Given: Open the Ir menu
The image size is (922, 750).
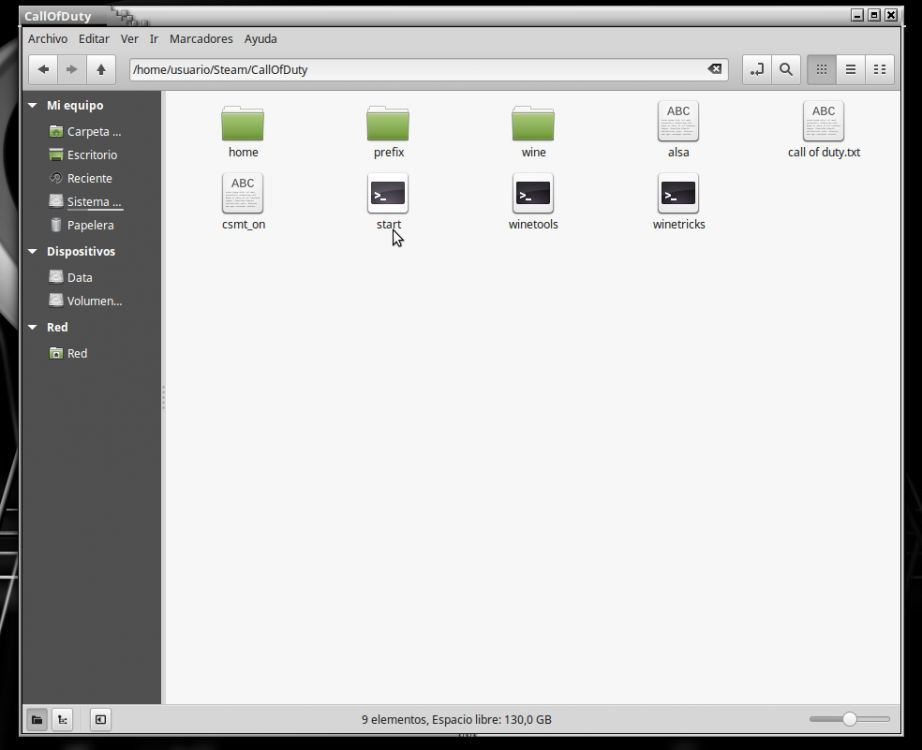Looking at the screenshot, I should pyautogui.click(x=154, y=39).
